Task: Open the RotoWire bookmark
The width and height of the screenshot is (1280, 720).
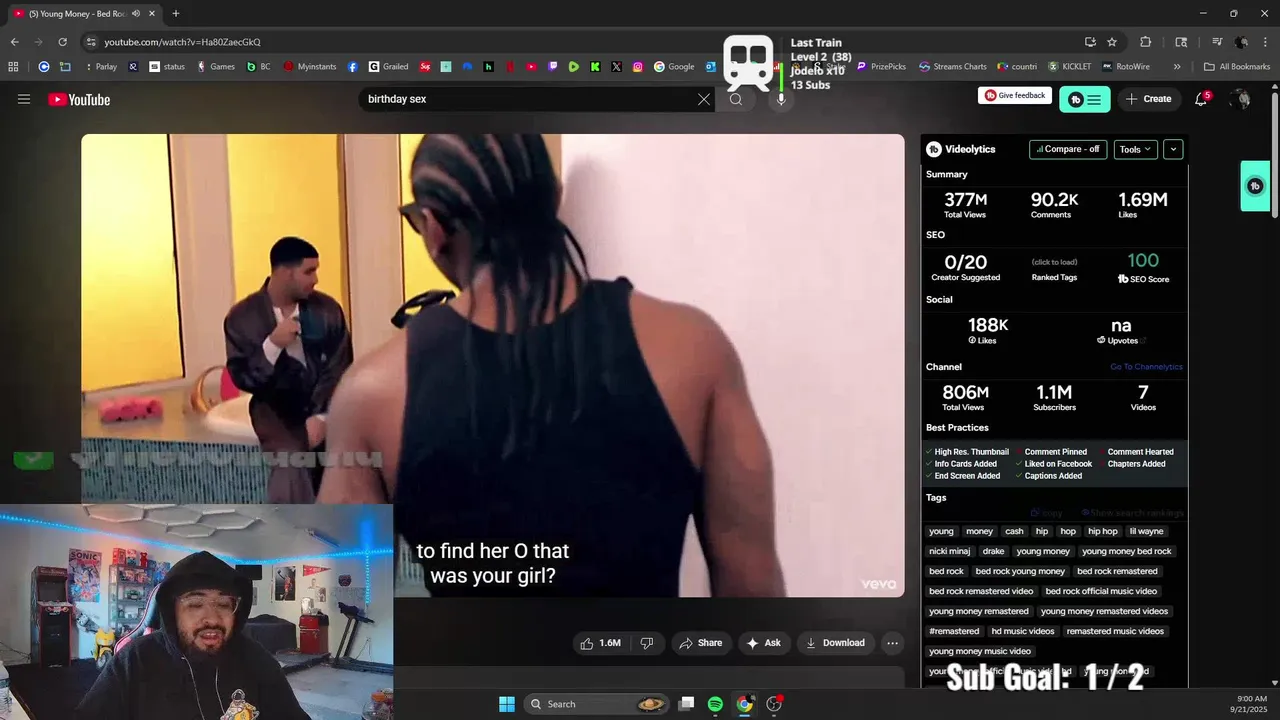Action: click(x=1127, y=67)
